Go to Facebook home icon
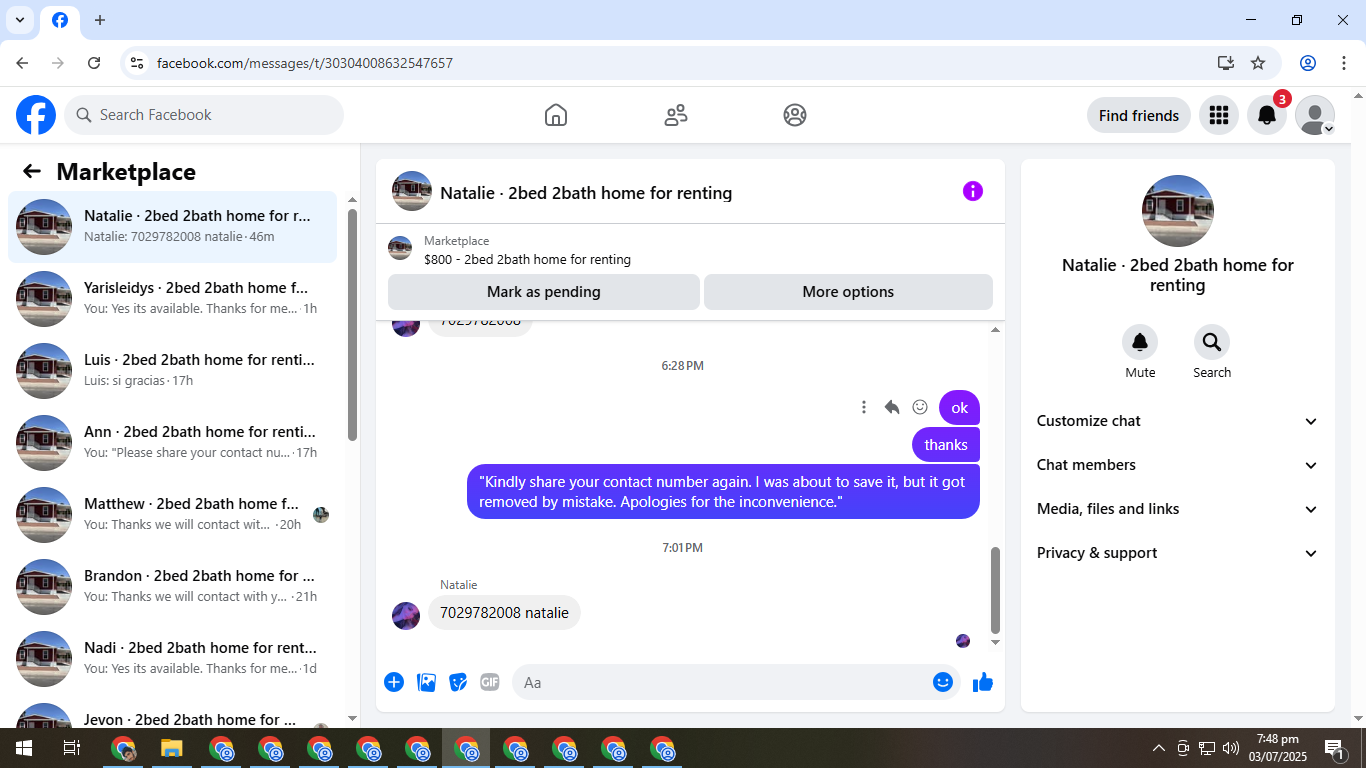Image resolution: width=1366 pixels, height=768 pixels. (x=556, y=115)
